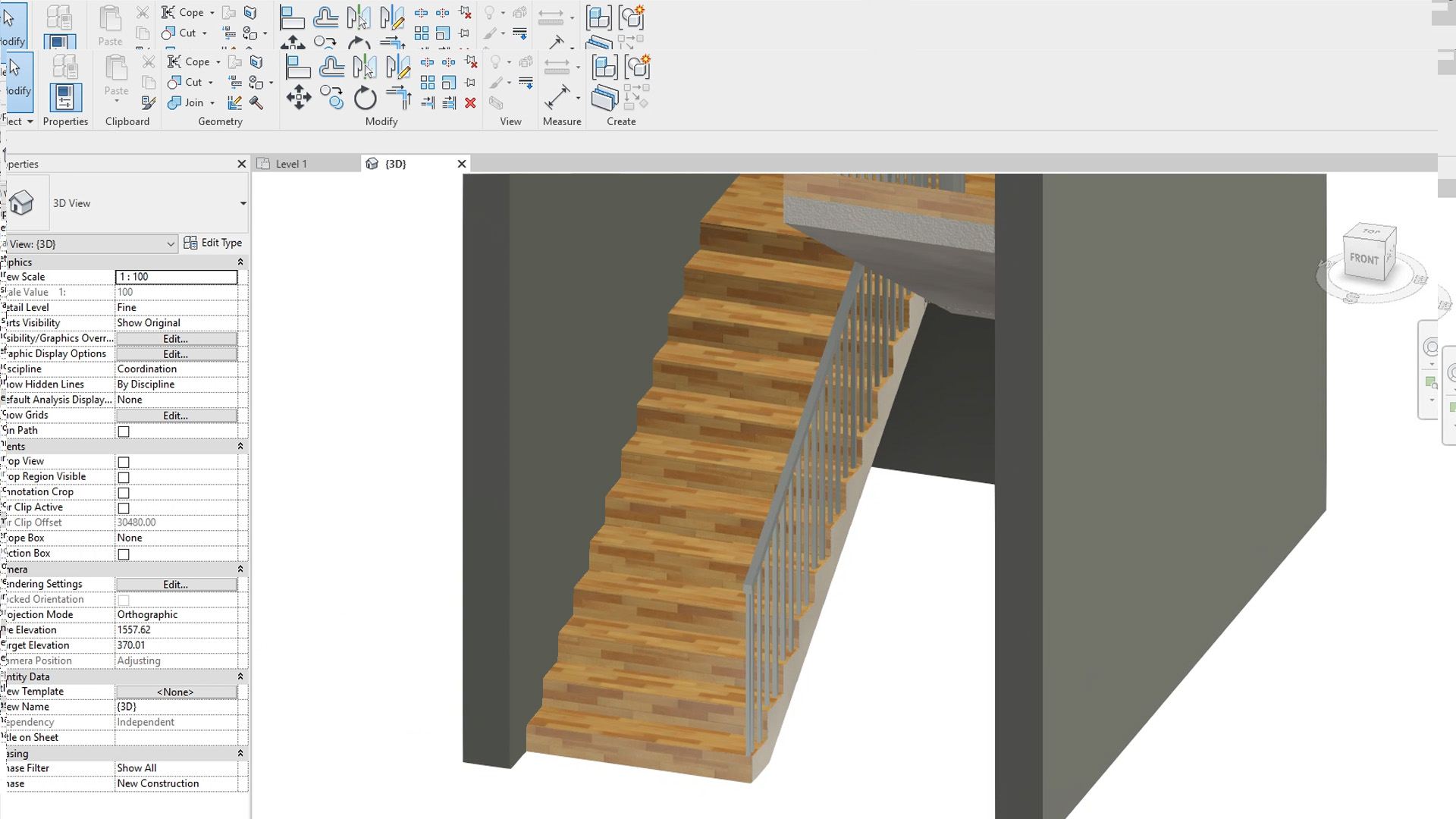Open Visibility/Graphics Overrides Edit button
The image size is (1456, 819).
point(176,338)
